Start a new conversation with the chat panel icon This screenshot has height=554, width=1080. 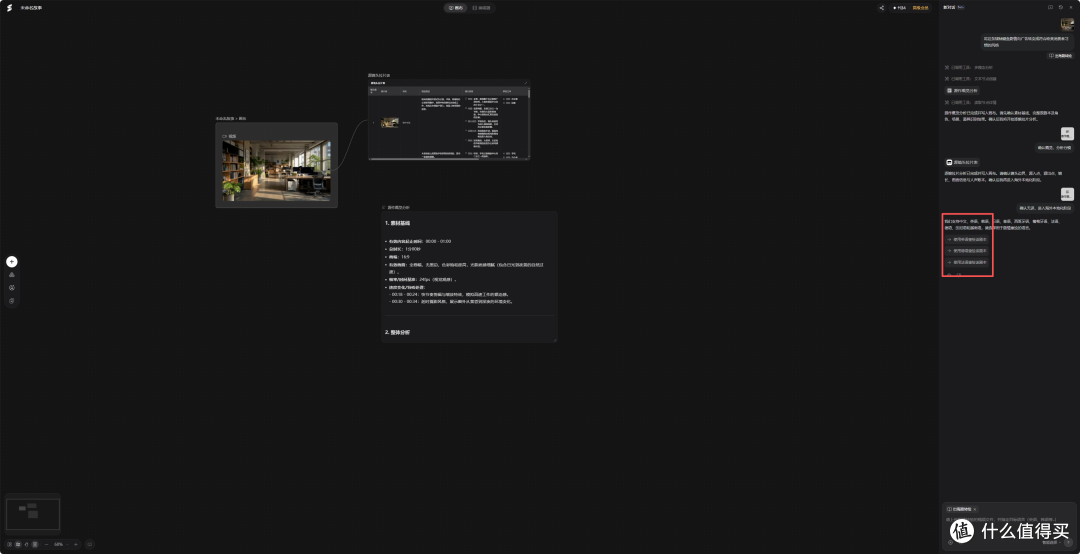coord(1050,8)
